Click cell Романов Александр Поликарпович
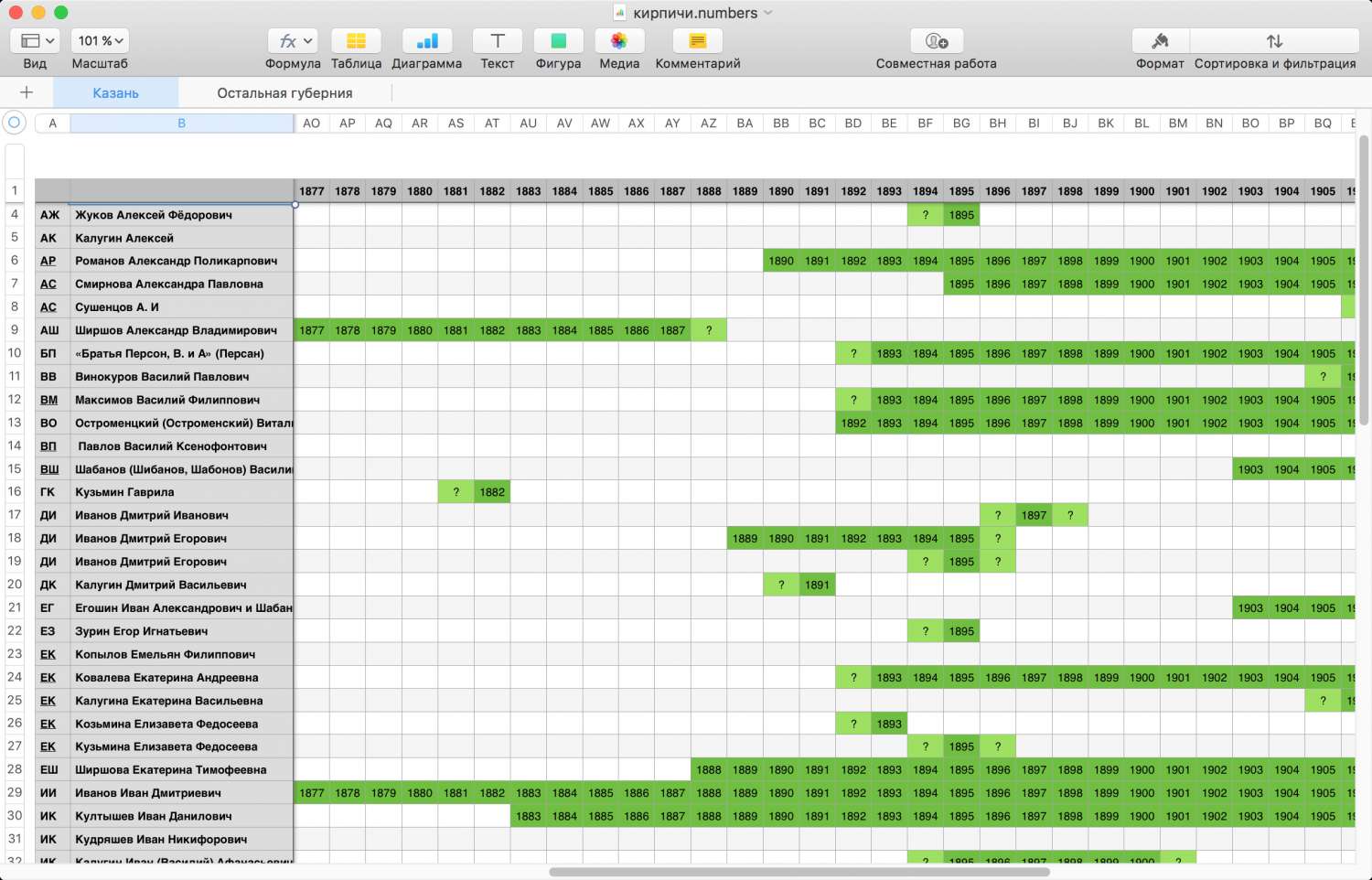 pos(182,261)
